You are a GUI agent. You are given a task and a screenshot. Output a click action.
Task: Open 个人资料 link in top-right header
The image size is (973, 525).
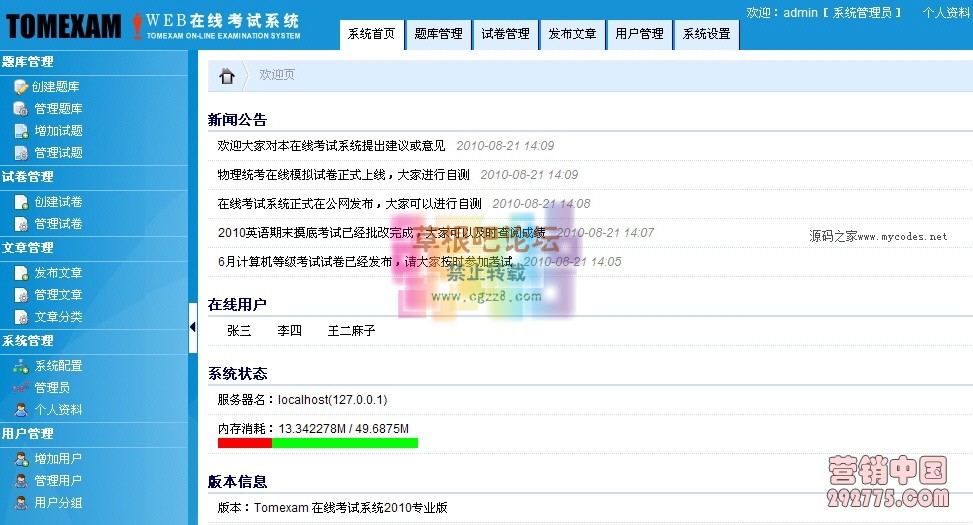click(946, 12)
